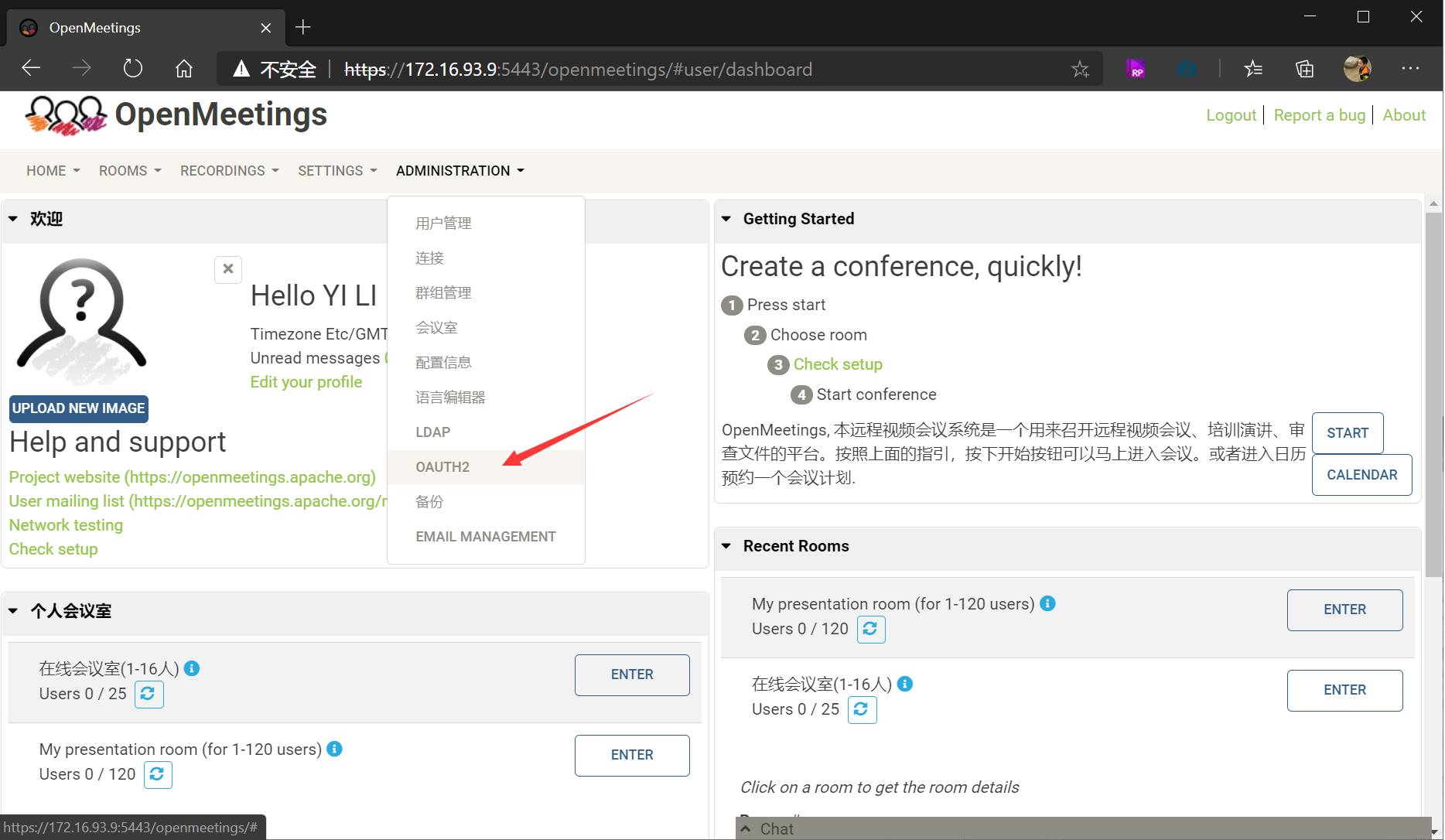This screenshot has width=1445, height=840.
Task: Select OAUTH2 from Administration menu
Action: point(442,467)
